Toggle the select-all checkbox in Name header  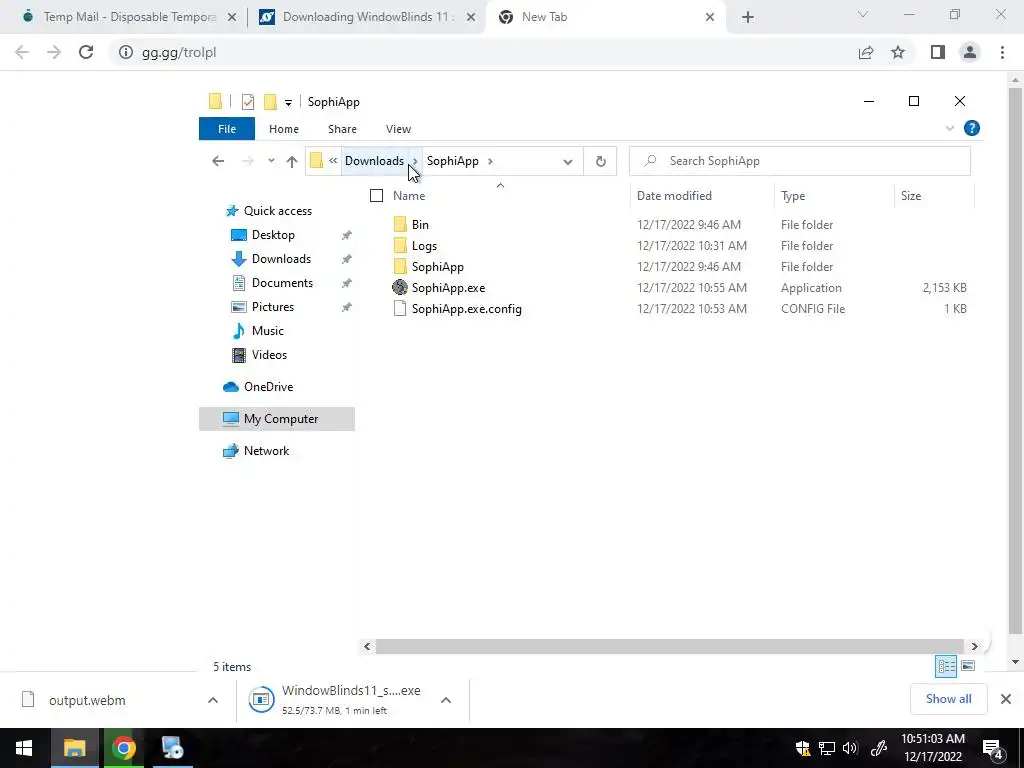[x=376, y=195]
